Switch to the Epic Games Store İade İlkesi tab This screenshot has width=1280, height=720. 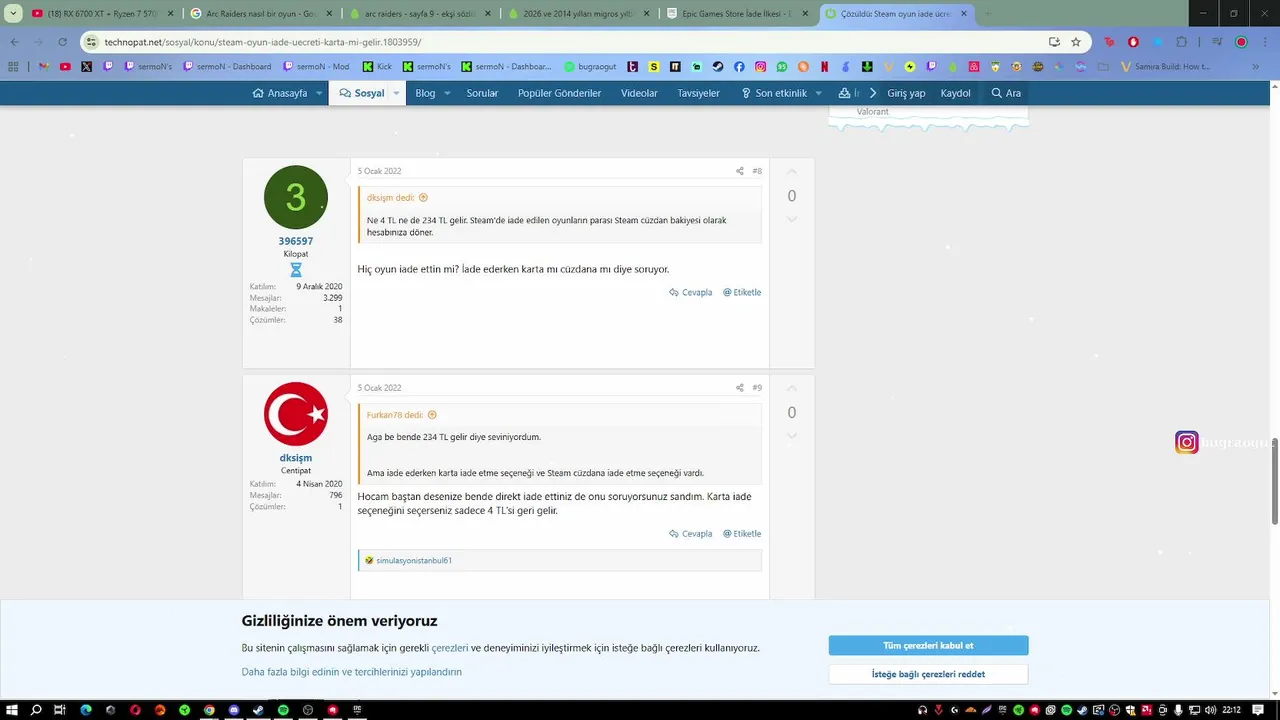point(736,14)
